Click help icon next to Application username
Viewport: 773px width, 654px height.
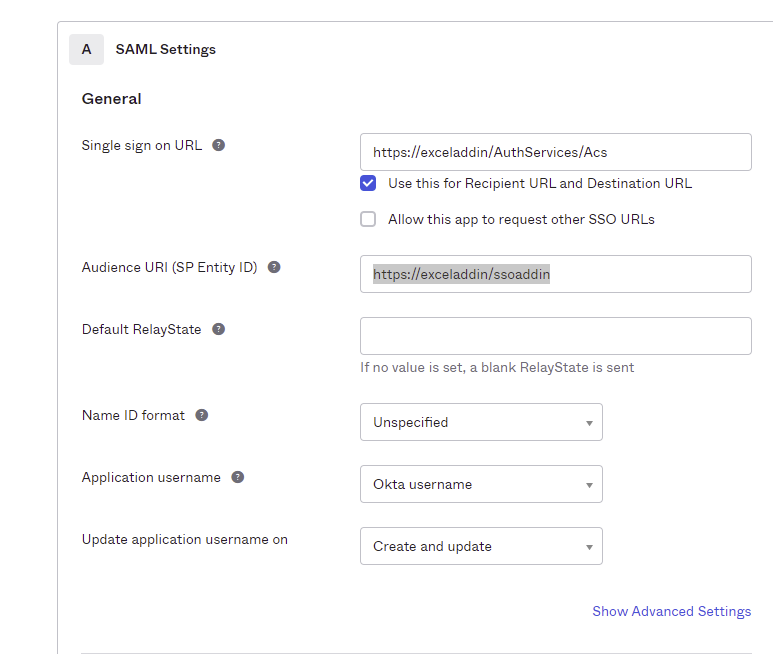[238, 477]
